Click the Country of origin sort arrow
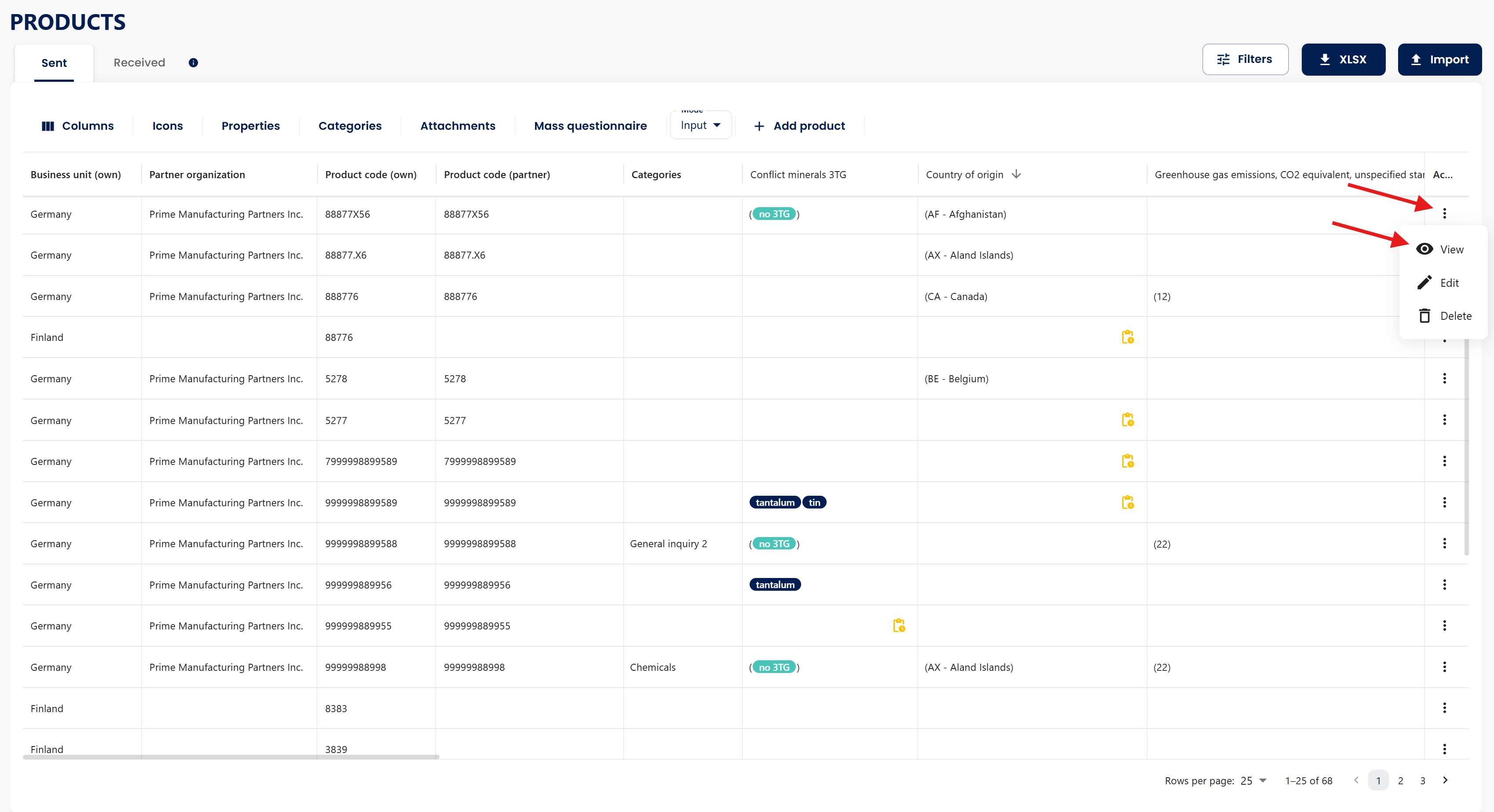This screenshot has height=812, width=1494. click(x=1016, y=174)
